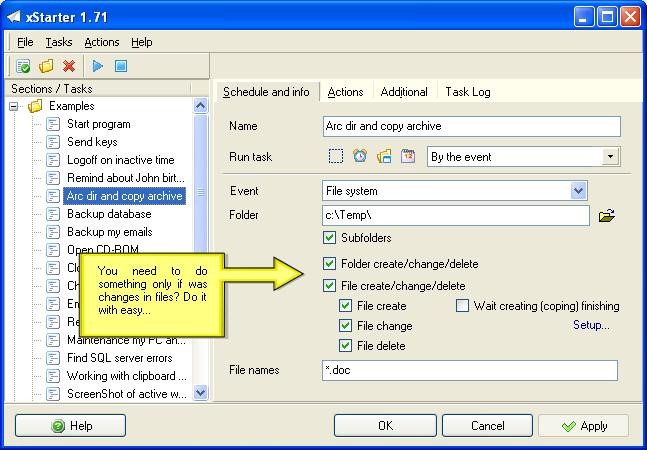Run the task with the play icon
Image resolution: width=647 pixels, height=450 pixels.
pyautogui.click(x=98, y=66)
